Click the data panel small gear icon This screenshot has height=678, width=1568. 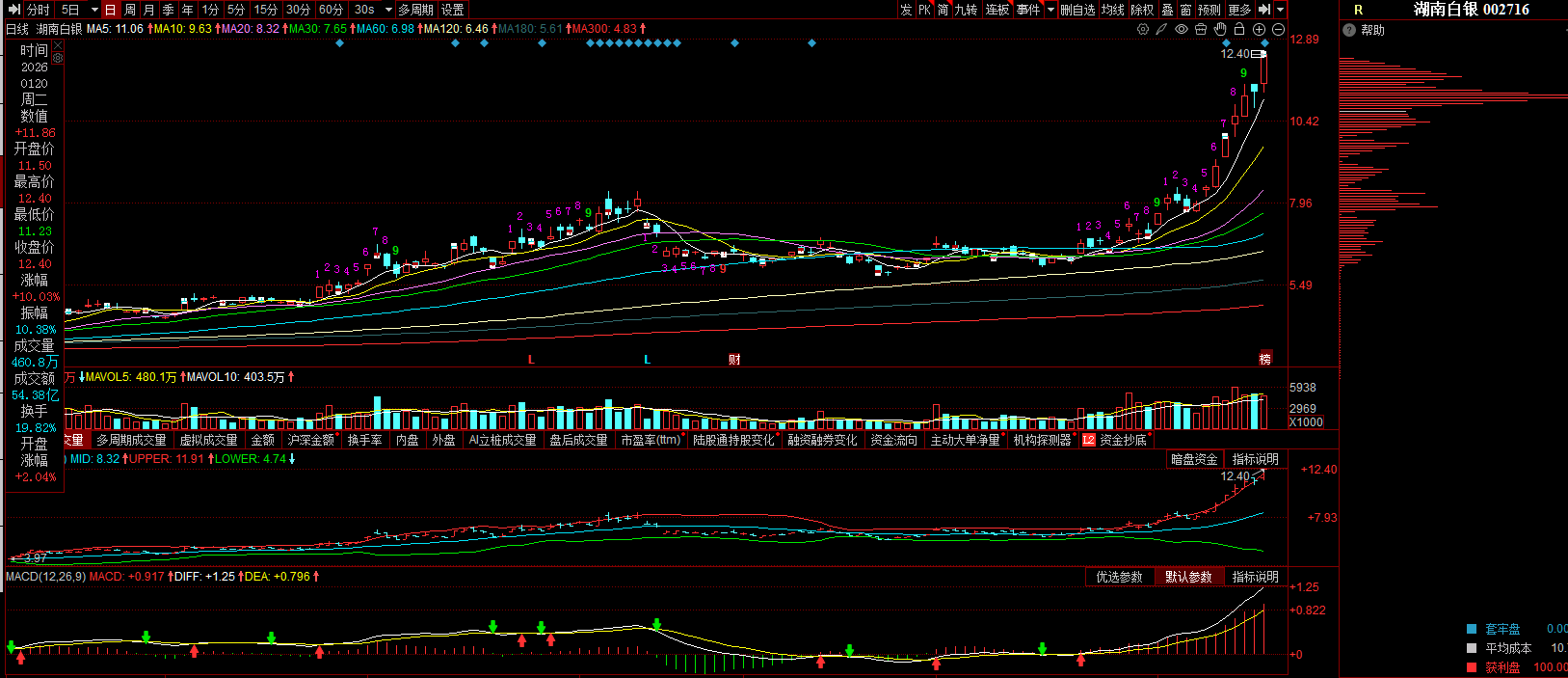pyautogui.click(x=58, y=58)
